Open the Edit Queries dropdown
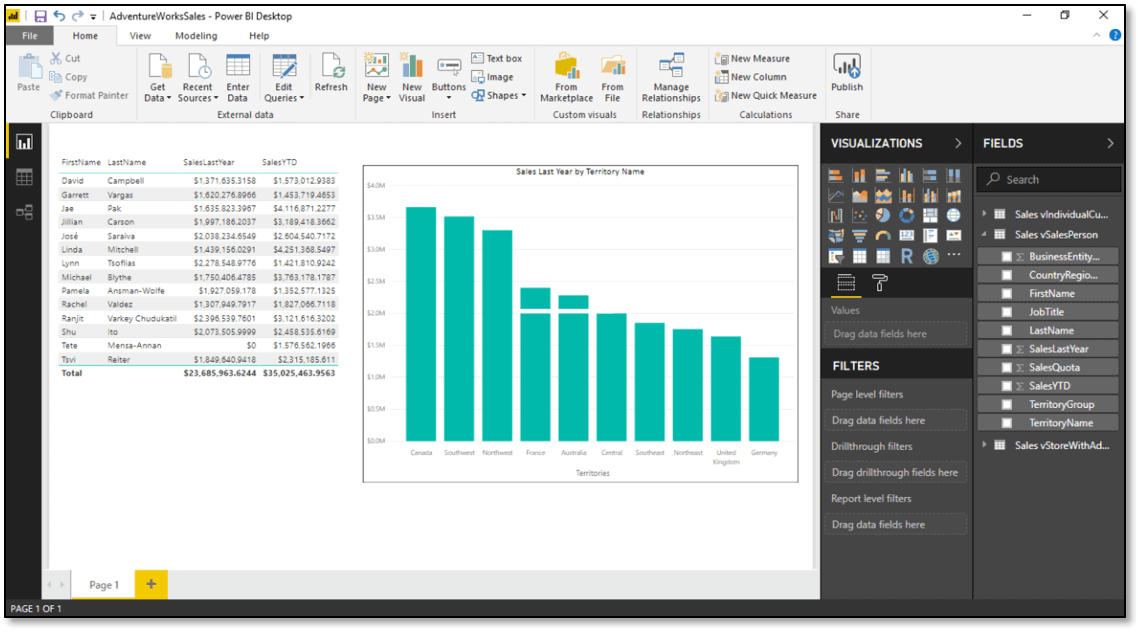1138x632 pixels. [284, 78]
